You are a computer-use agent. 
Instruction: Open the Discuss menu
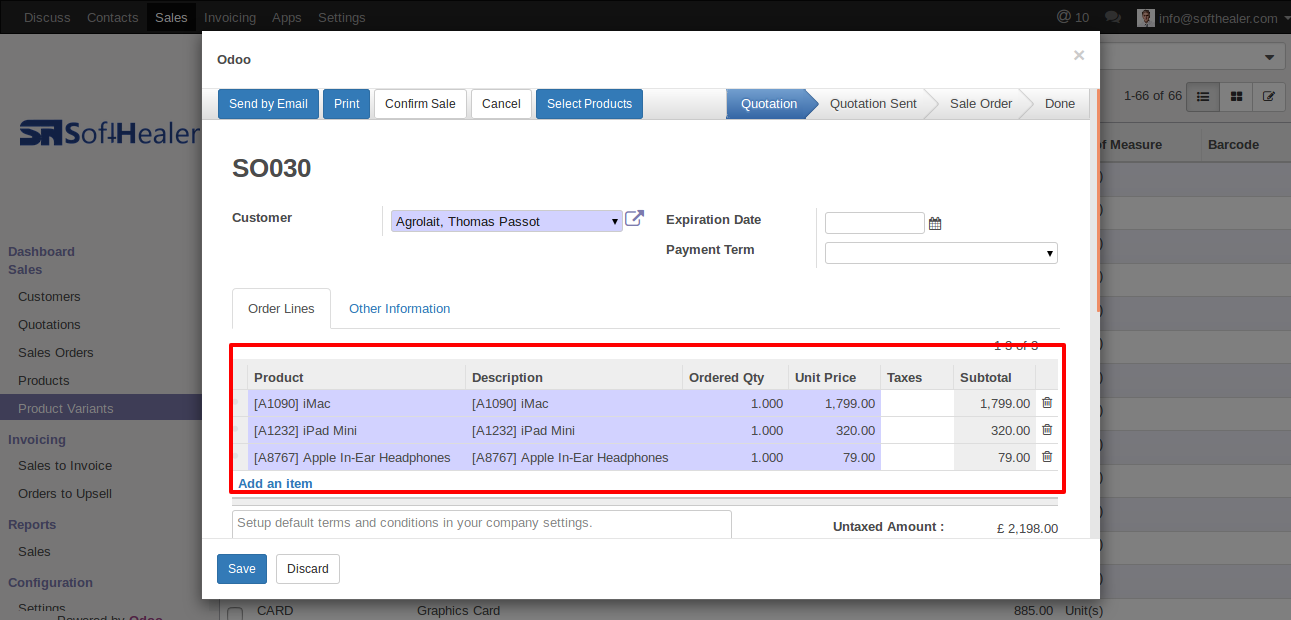coord(47,17)
